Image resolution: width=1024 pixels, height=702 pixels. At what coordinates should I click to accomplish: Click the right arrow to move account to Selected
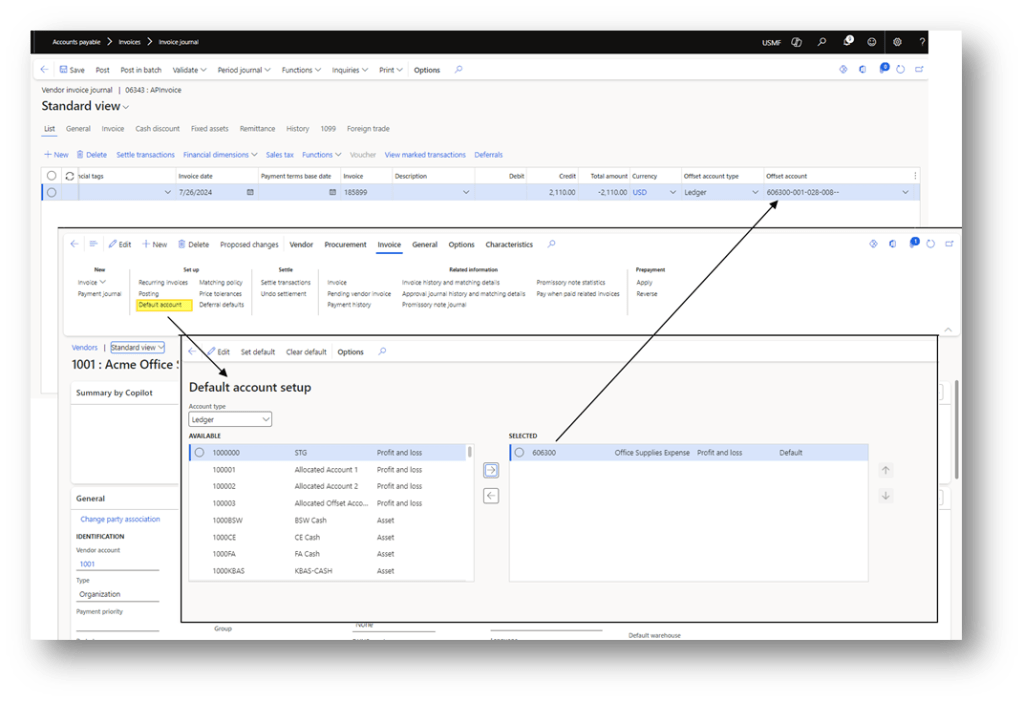(491, 470)
